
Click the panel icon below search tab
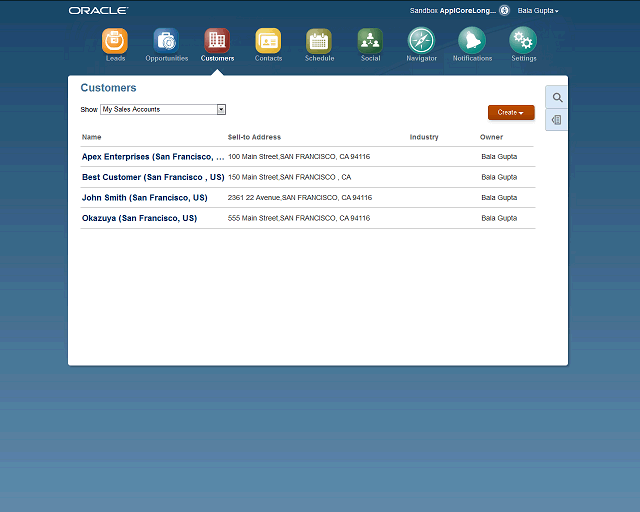[x=557, y=120]
